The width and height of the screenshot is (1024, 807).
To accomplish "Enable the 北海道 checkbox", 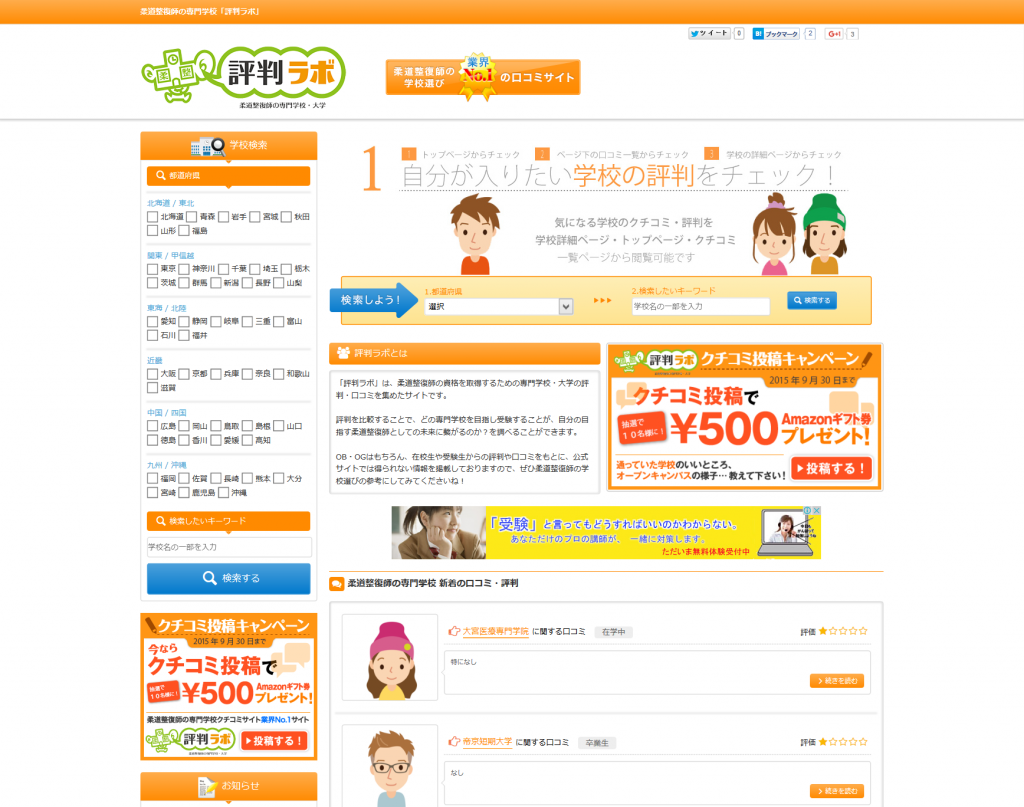I will click(x=153, y=217).
